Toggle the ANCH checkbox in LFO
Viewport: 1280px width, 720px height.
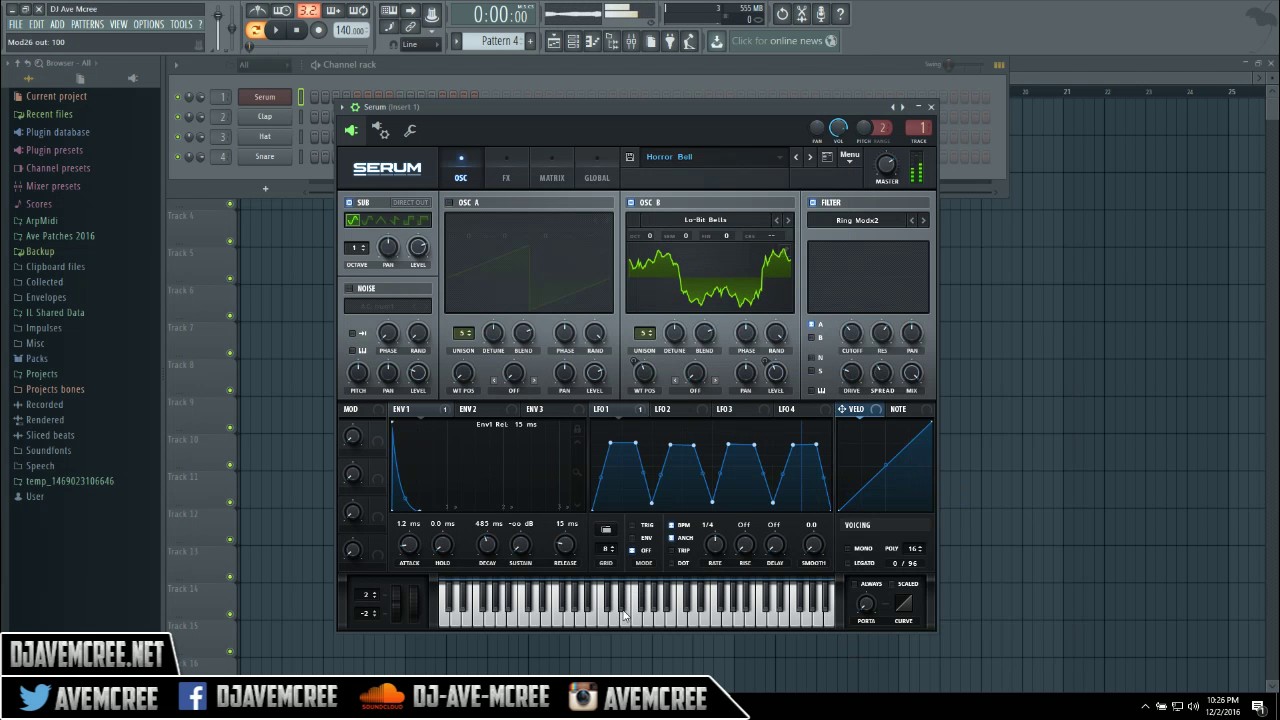pos(672,538)
